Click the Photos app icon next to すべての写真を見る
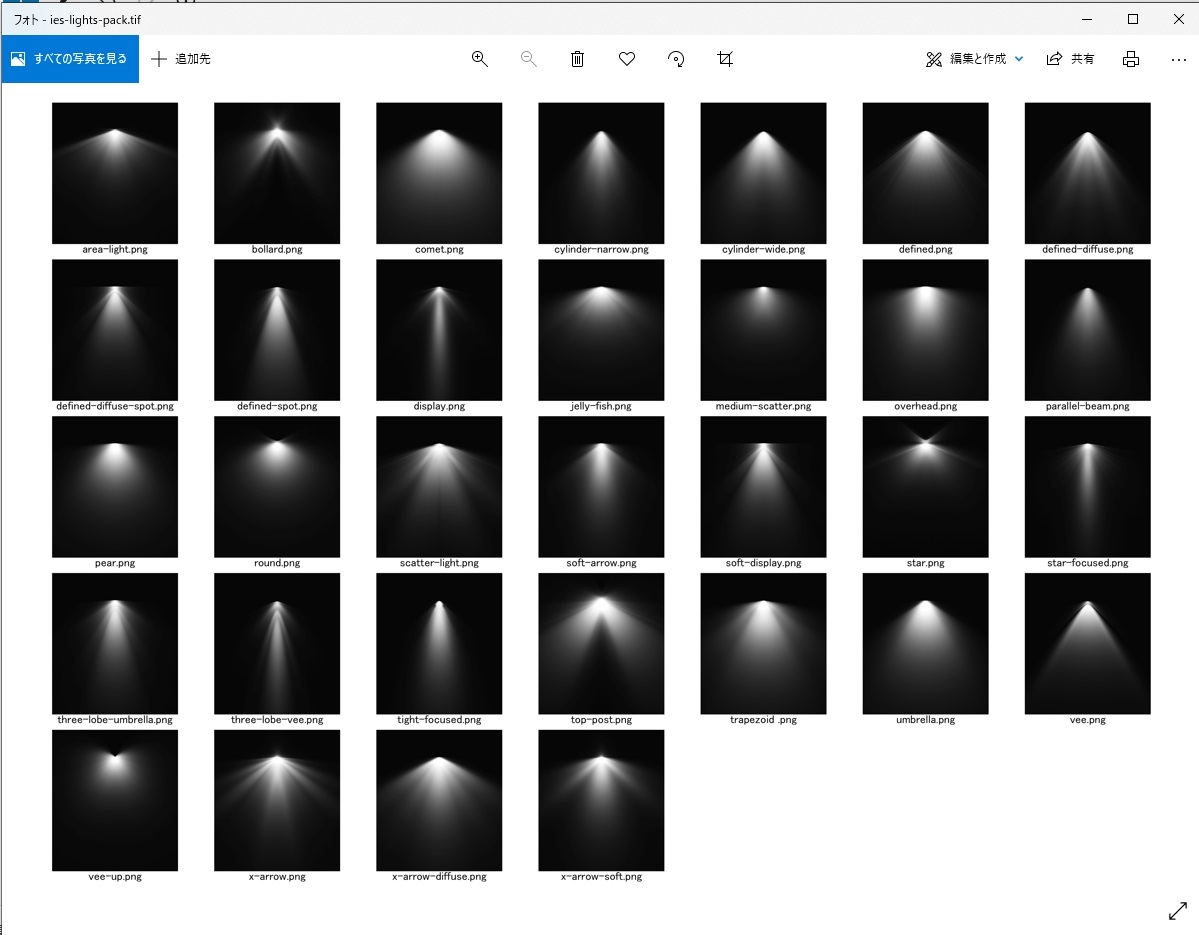This screenshot has height=935, width=1199. tap(18, 59)
